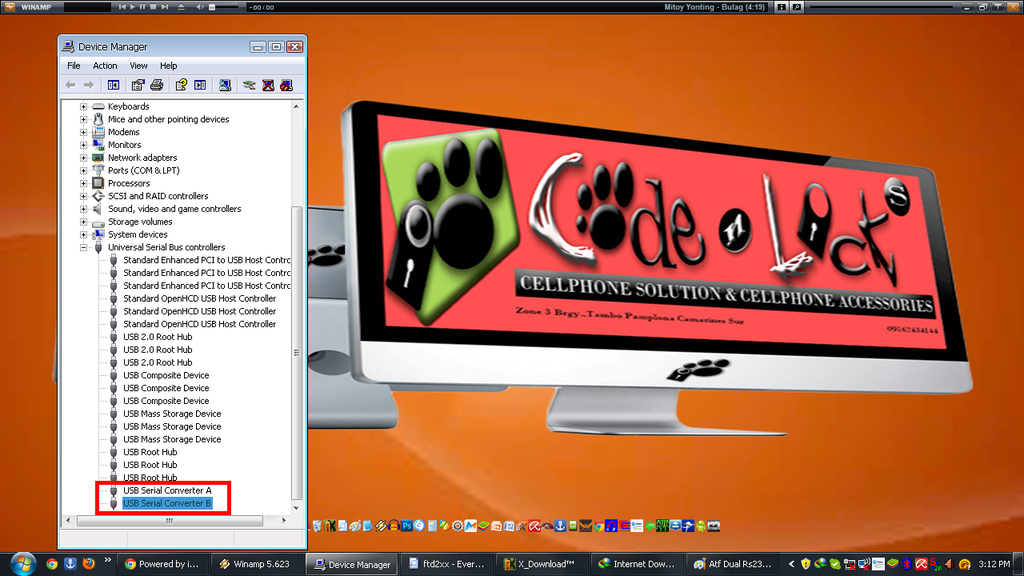Toggle the action pane toolbar icon

click(200, 85)
